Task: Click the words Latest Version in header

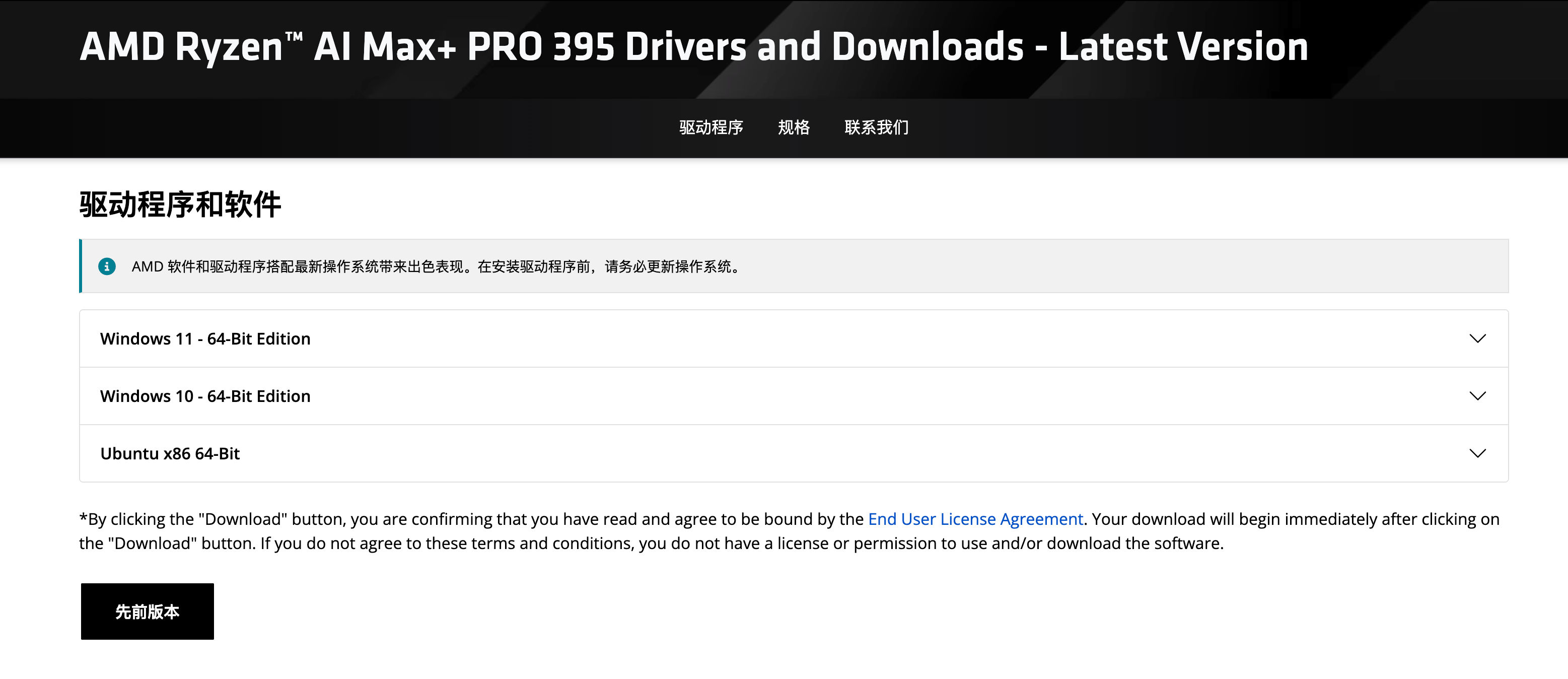Action: click(x=1183, y=47)
